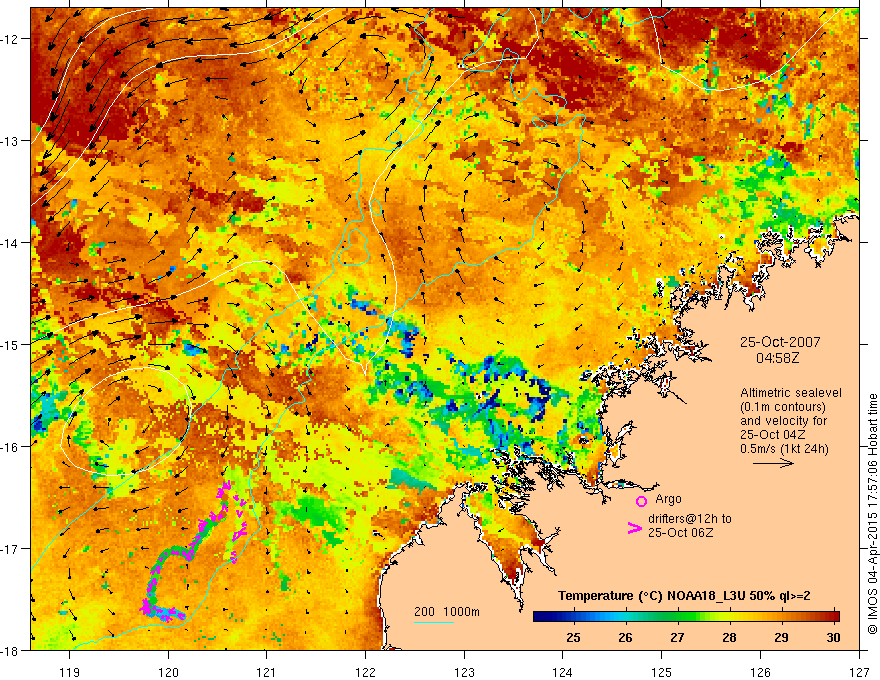The height and width of the screenshot is (680, 880).
Task: Click the 200 1000m bathymetry label
Action: (x=447, y=612)
